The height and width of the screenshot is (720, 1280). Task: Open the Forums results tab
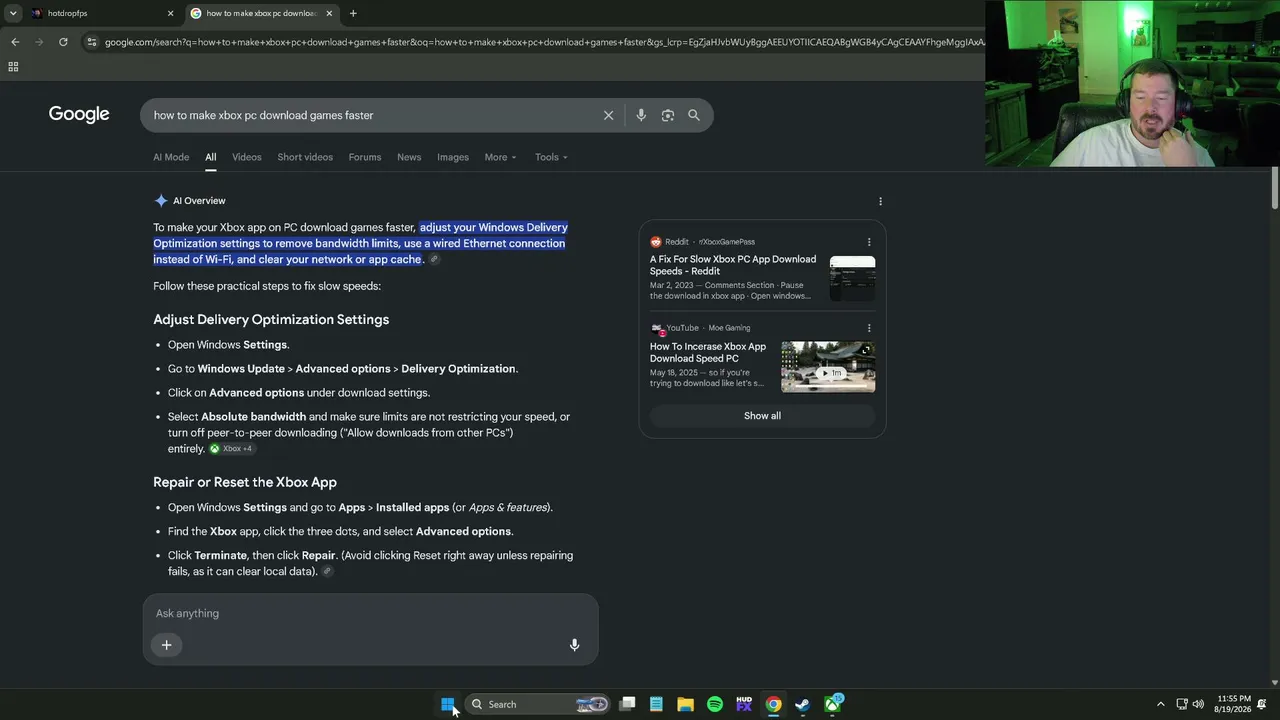tap(365, 157)
